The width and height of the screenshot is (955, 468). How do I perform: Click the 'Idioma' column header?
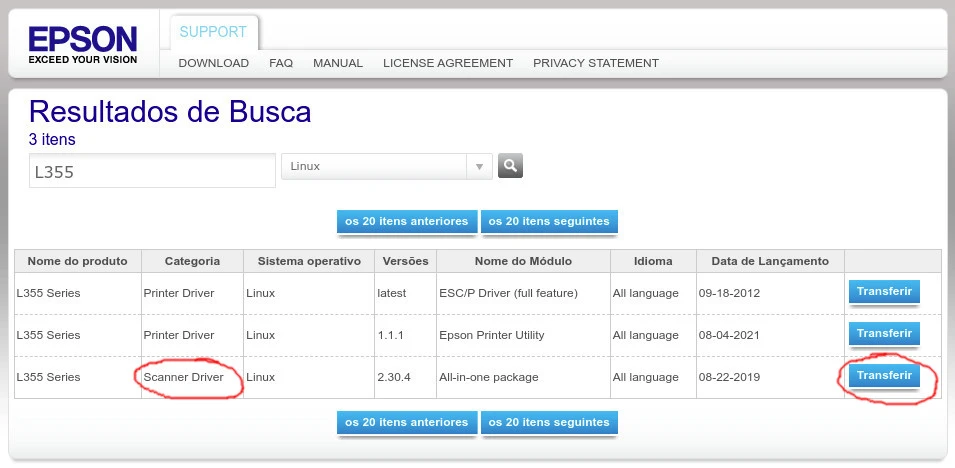tap(653, 261)
